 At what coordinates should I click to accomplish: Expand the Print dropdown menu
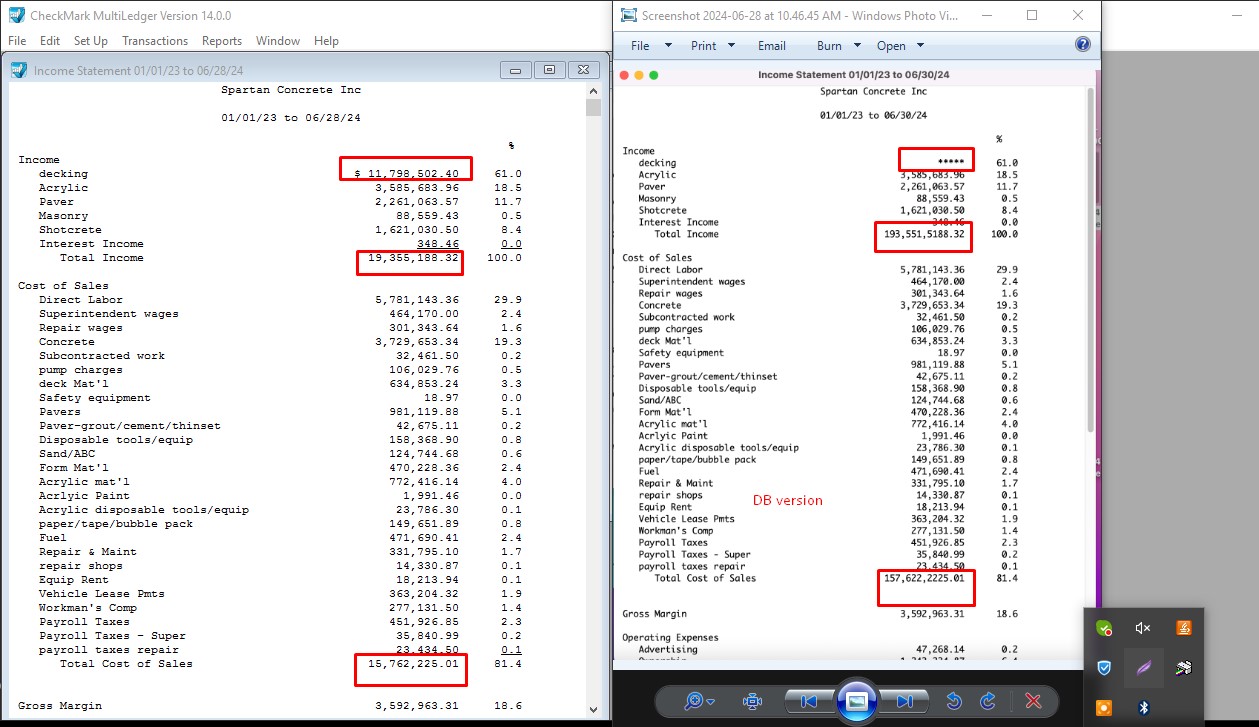[712, 45]
